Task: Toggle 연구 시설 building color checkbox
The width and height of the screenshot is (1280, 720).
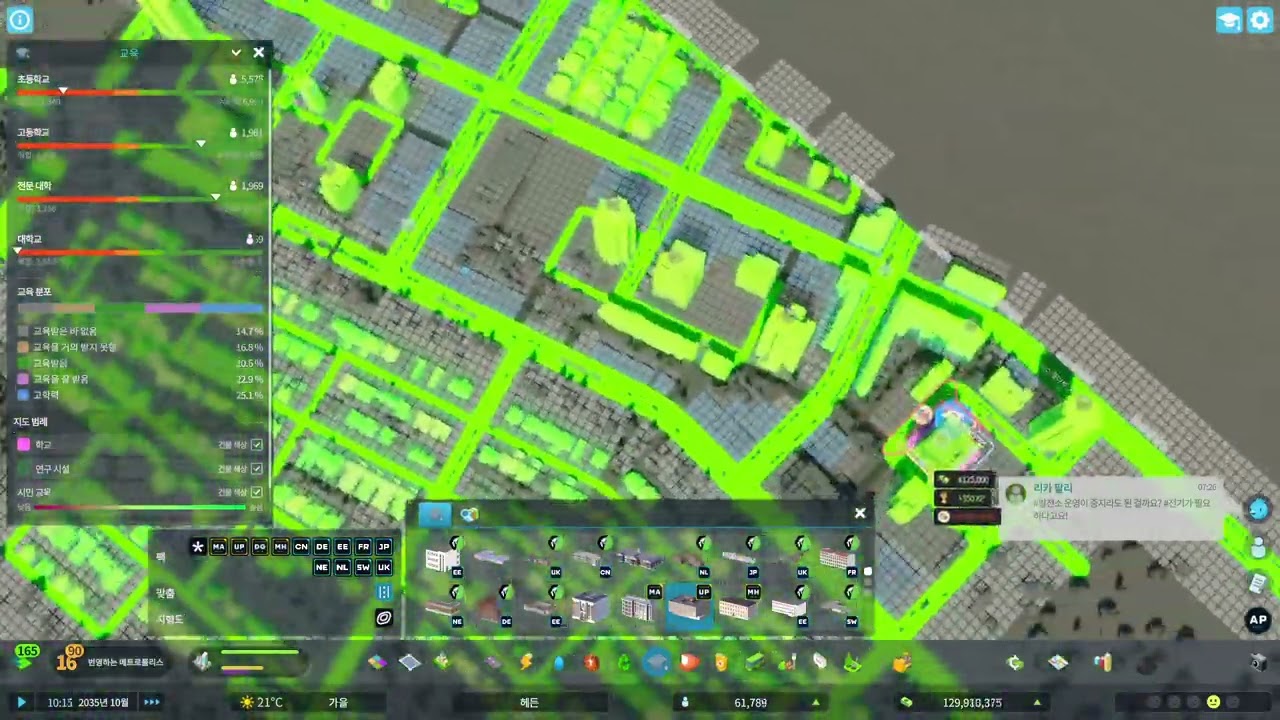Action: click(257, 468)
